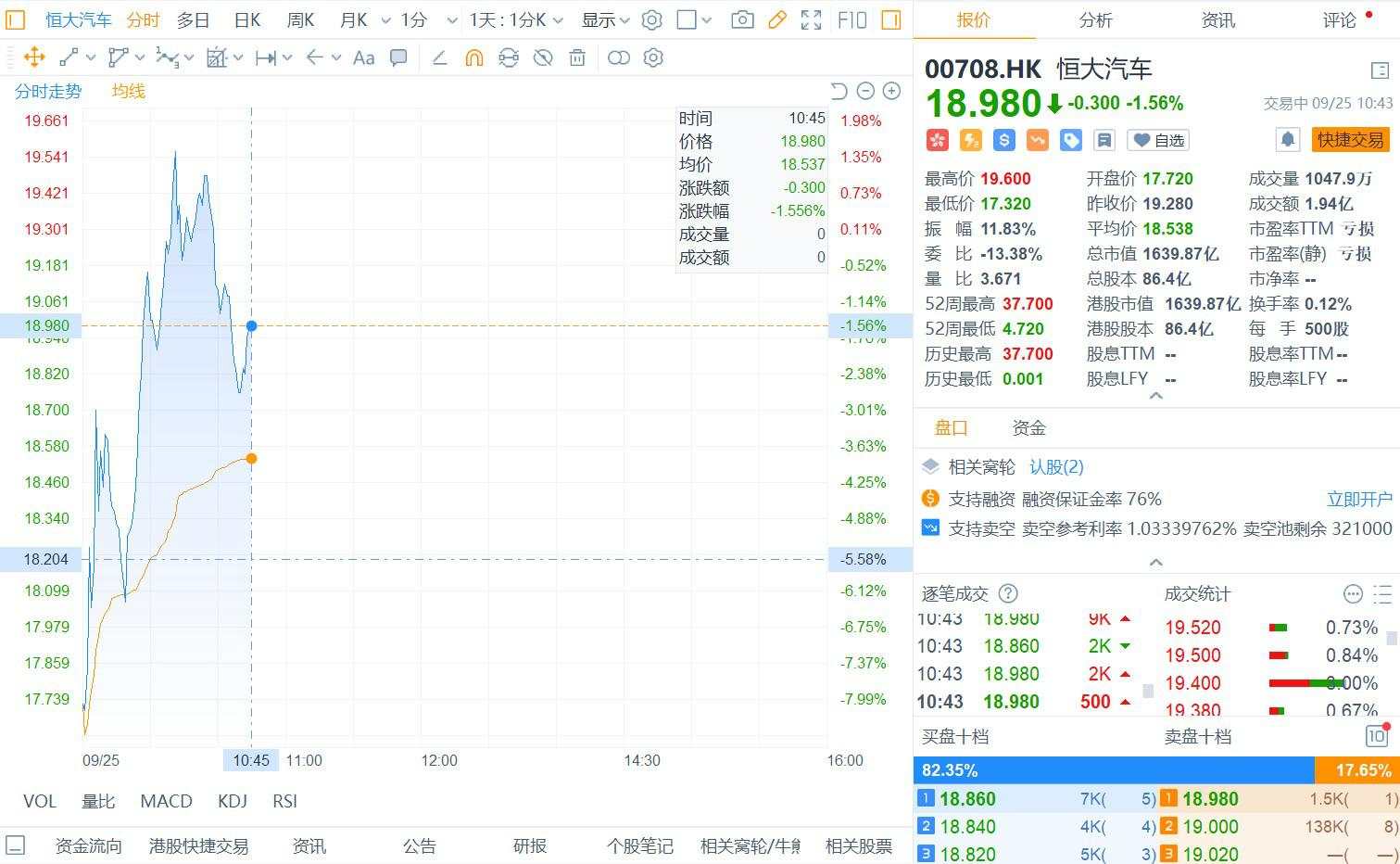Click the linked circles overlay icon
This screenshot has height=864, width=1400.
(619, 57)
